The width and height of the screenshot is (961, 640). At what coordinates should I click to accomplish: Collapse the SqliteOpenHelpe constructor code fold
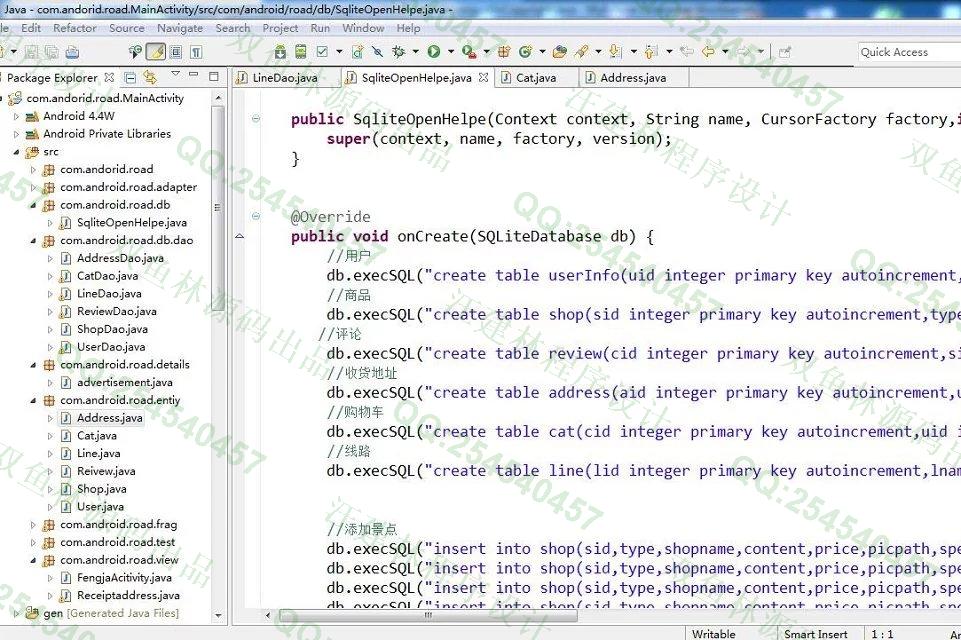tap(256, 118)
